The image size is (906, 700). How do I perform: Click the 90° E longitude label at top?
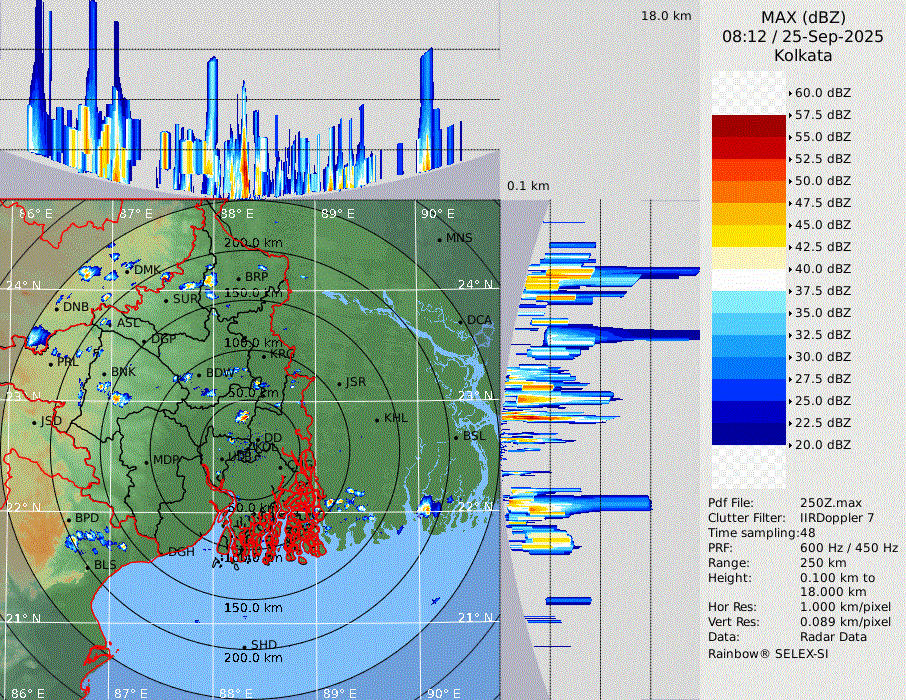pos(437,213)
